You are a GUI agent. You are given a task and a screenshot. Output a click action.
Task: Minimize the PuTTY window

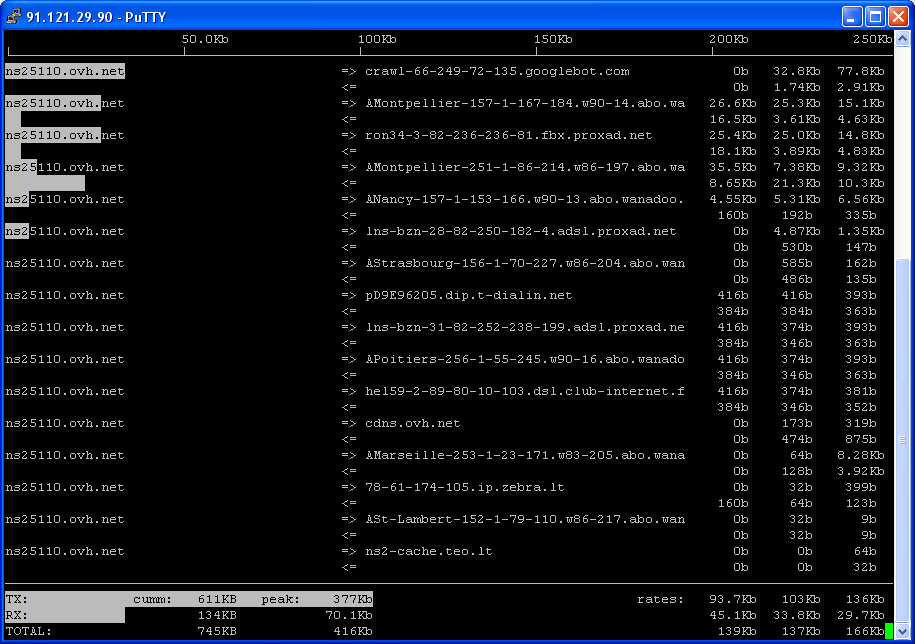coord(852,16)
